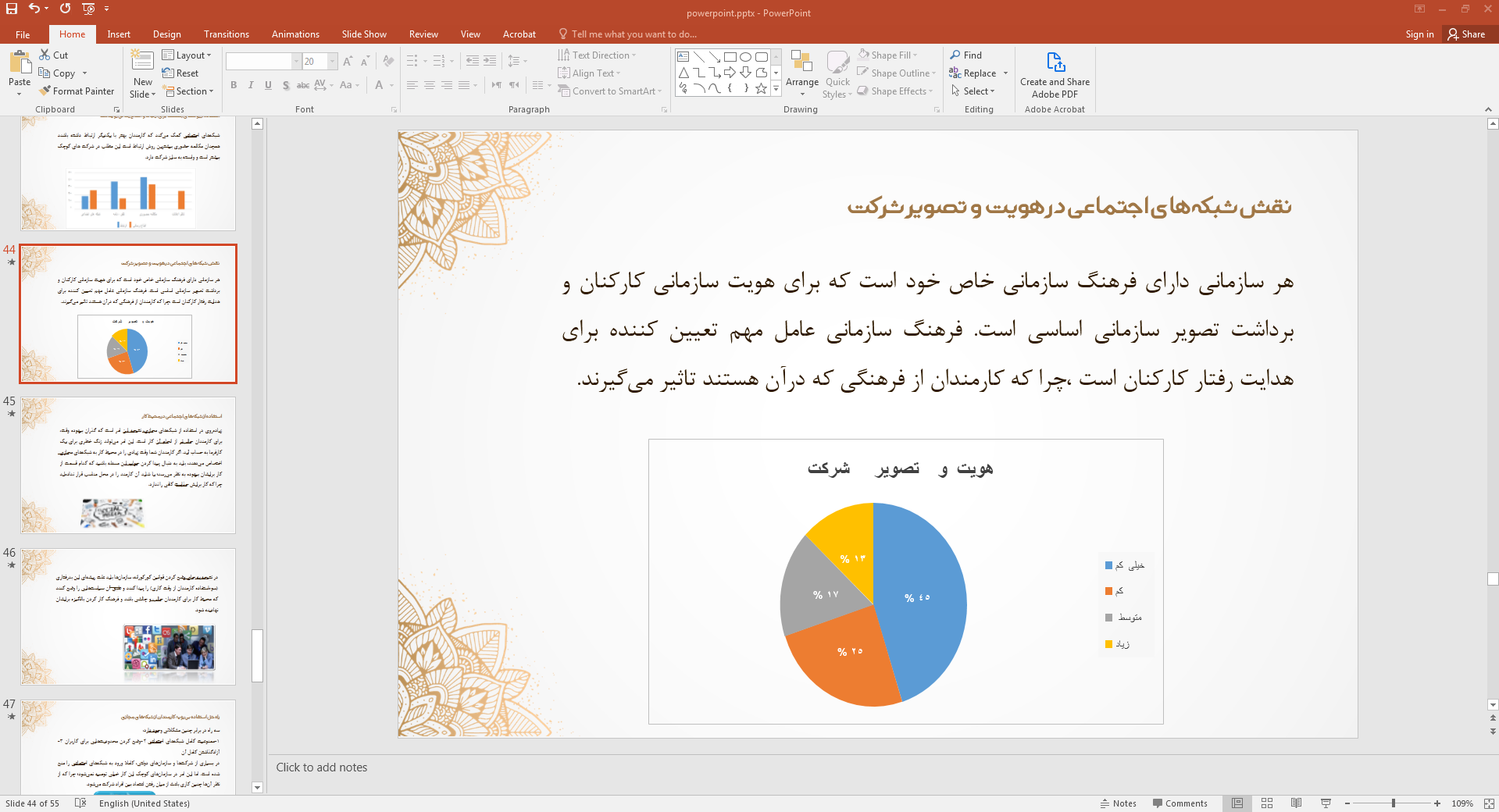Open the File menu
The height and width of the screenshot is (812, 1499).
pos(23,34)
